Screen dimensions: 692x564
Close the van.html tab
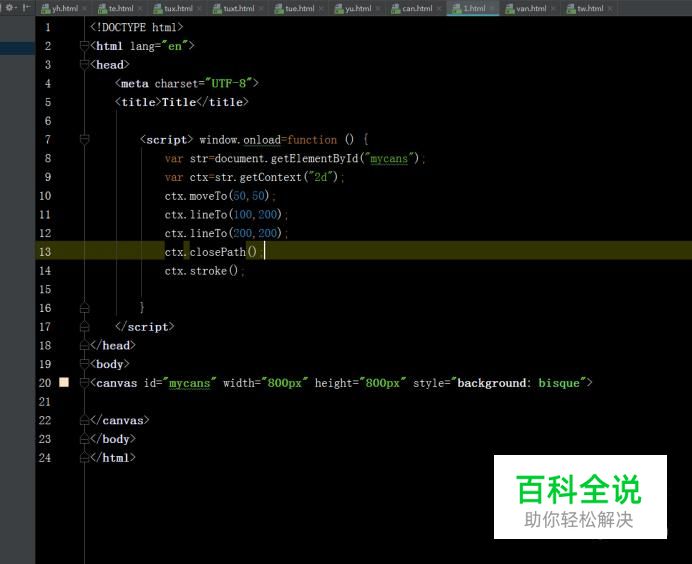(553, 8)
